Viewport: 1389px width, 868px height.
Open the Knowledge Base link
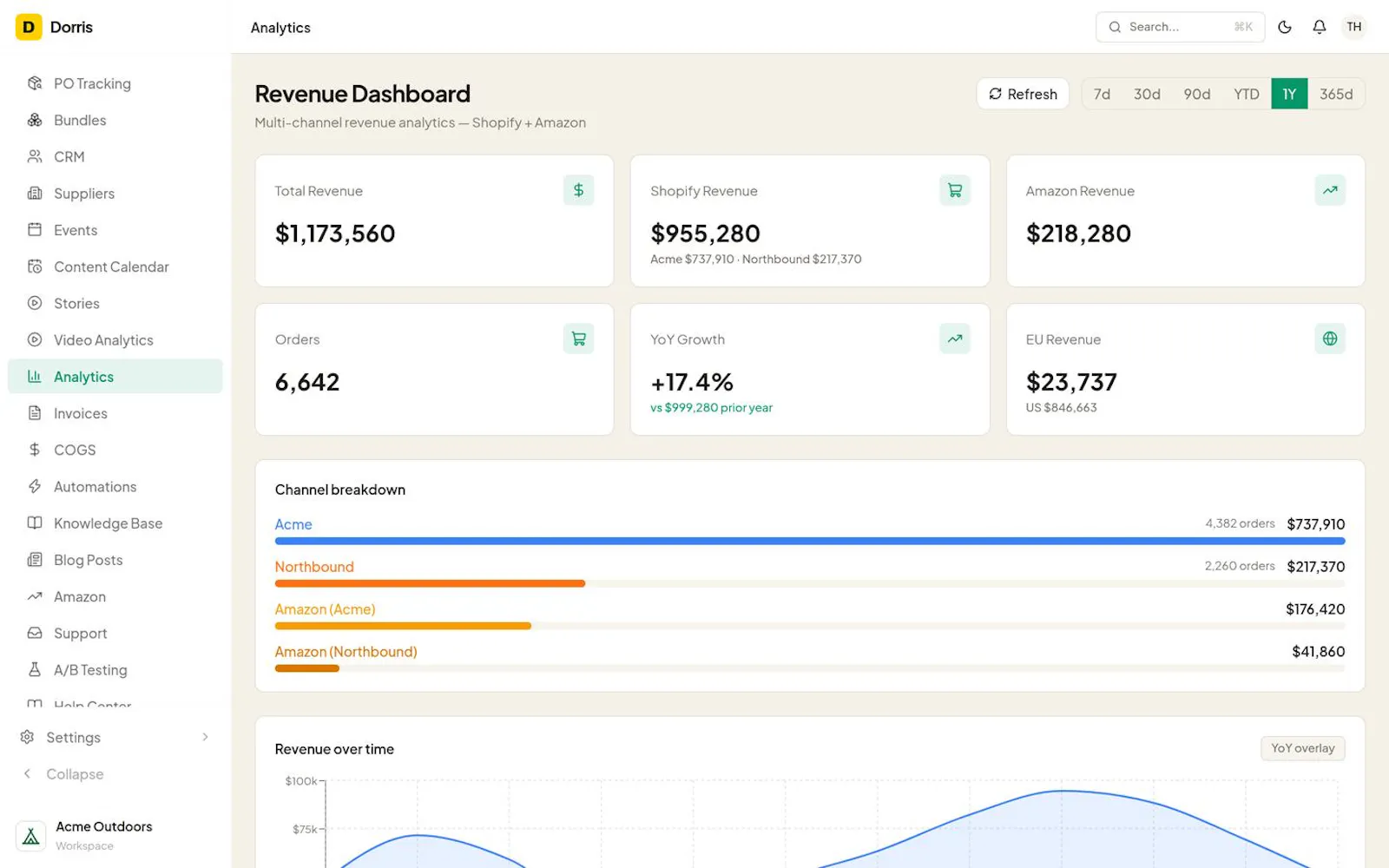[x=115, y=523]
